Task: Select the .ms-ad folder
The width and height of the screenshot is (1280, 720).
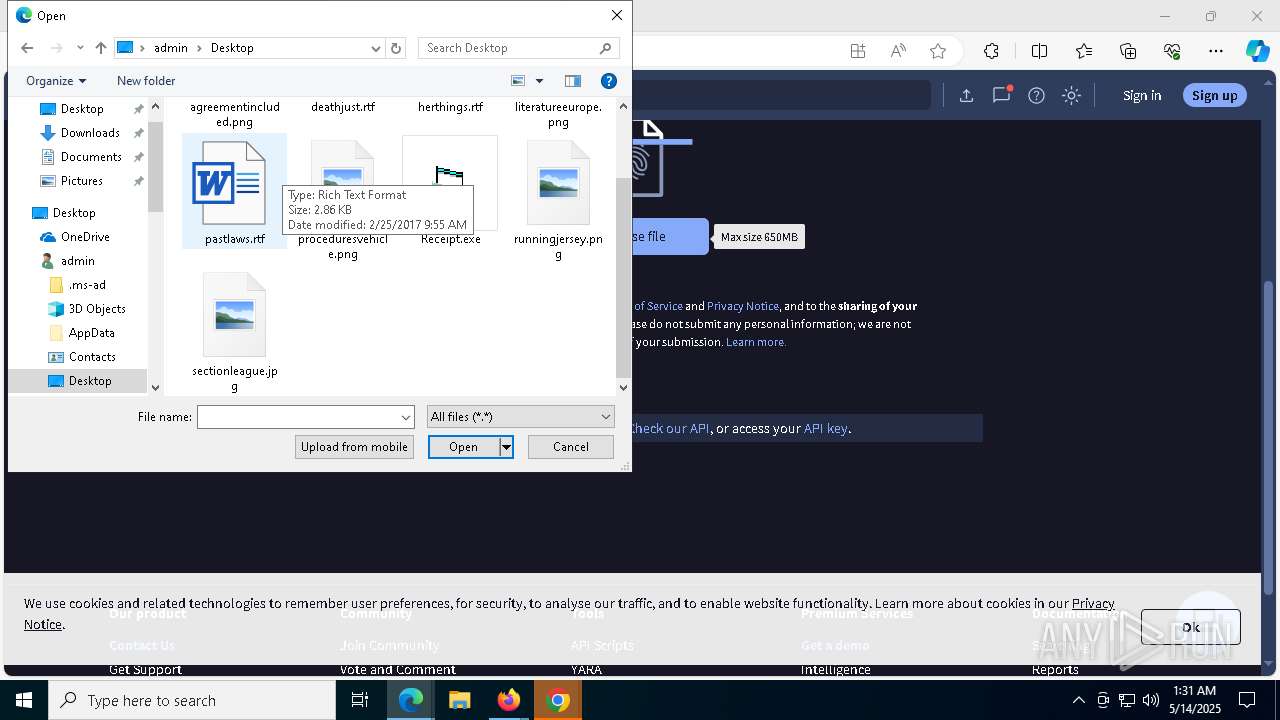Action: (x=87, y=285)
